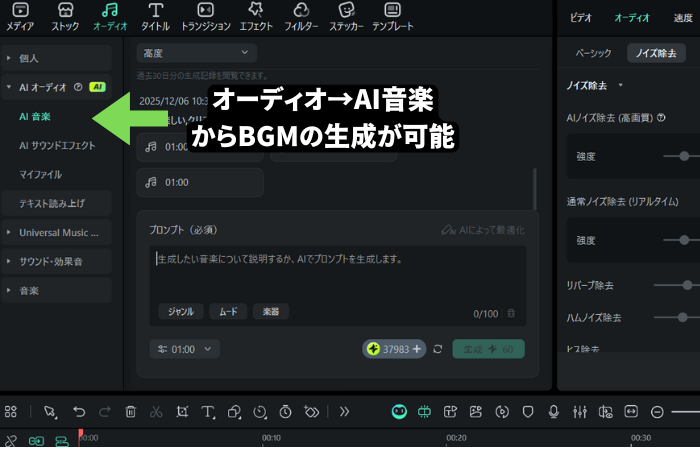Open the 高度 mode dropdown
The width and height of the screenshot is (700, 450).
pos(196,53)
